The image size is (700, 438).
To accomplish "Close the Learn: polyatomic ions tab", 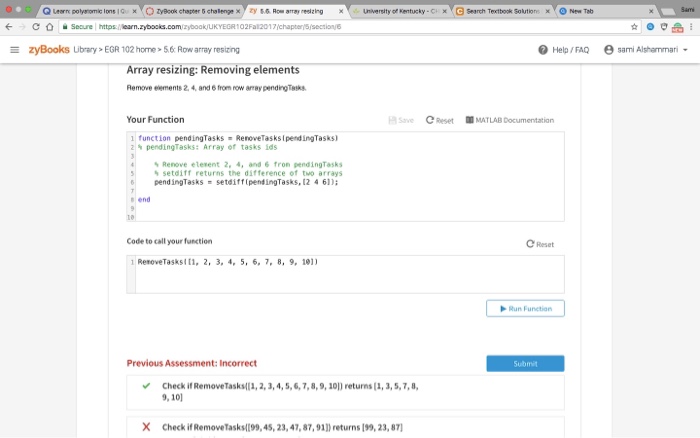I will tap(134, 11).
